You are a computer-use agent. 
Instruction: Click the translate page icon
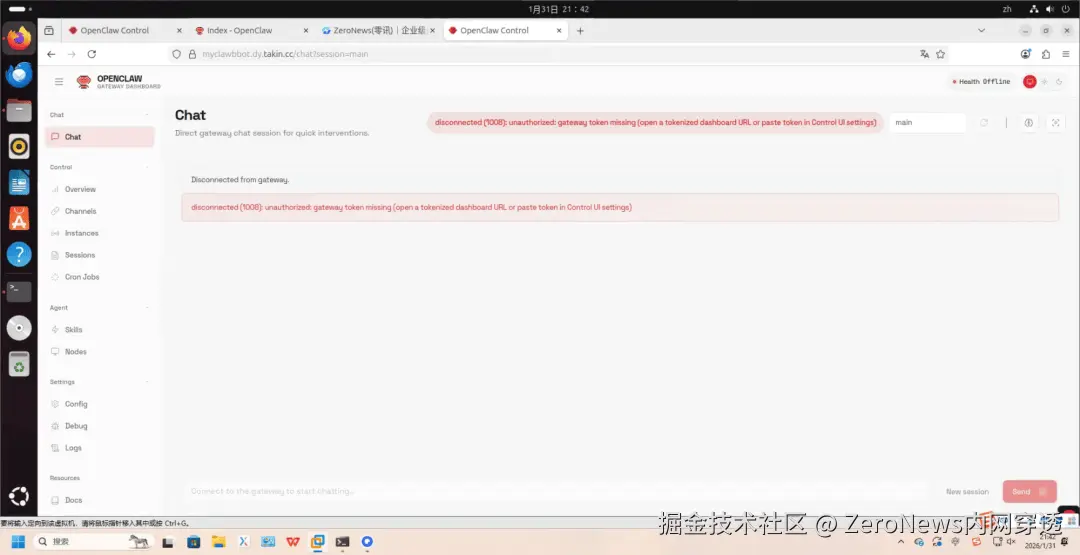click(924, 54)
